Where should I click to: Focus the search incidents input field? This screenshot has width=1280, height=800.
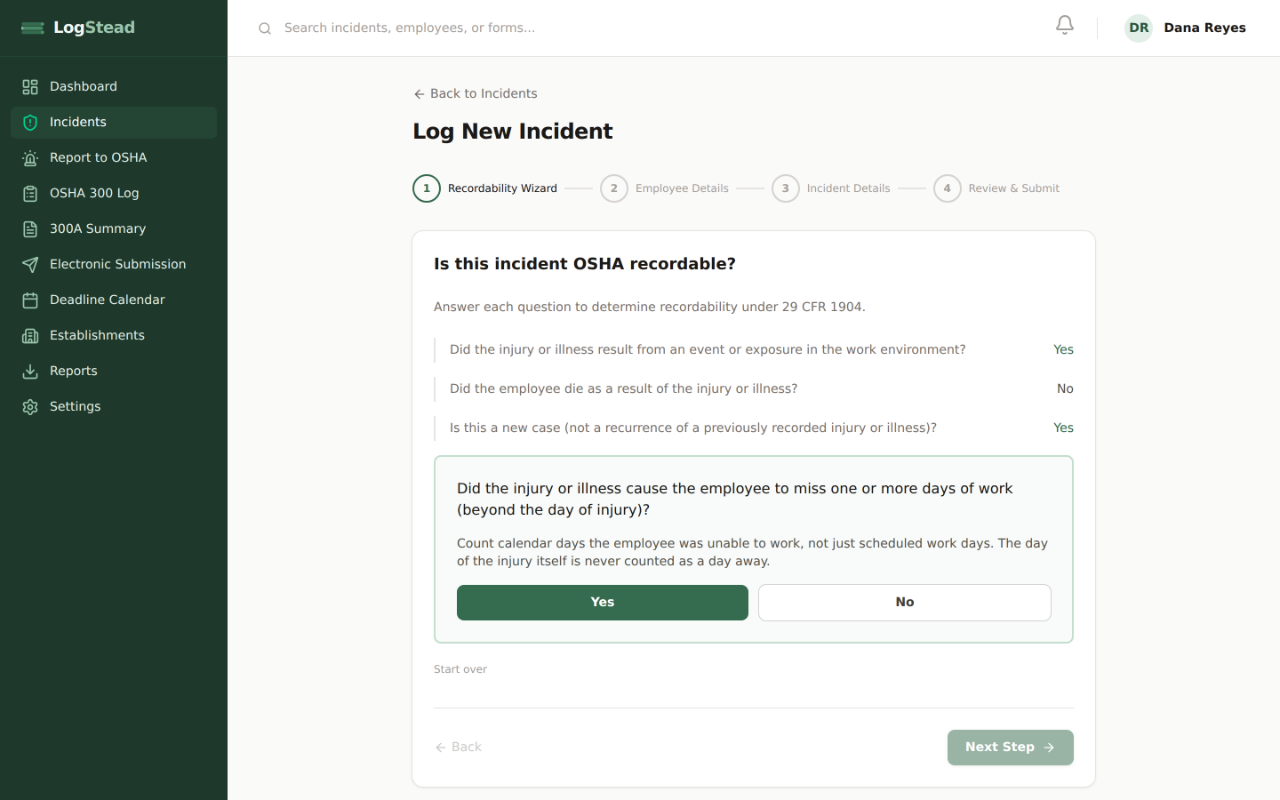point(640,28)
